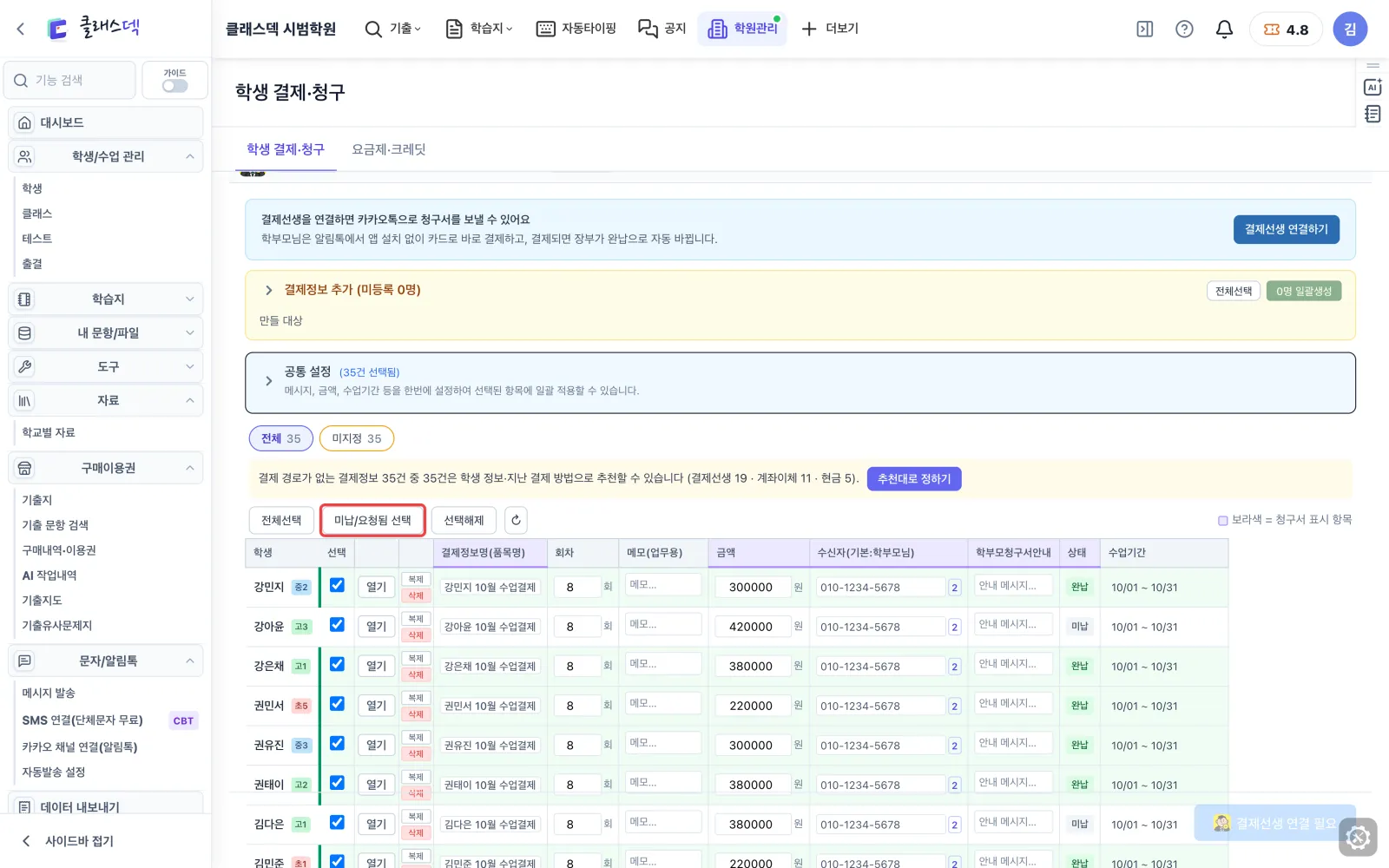
Task: Expand 공통 설정 section
Action: tap(268, 381)
